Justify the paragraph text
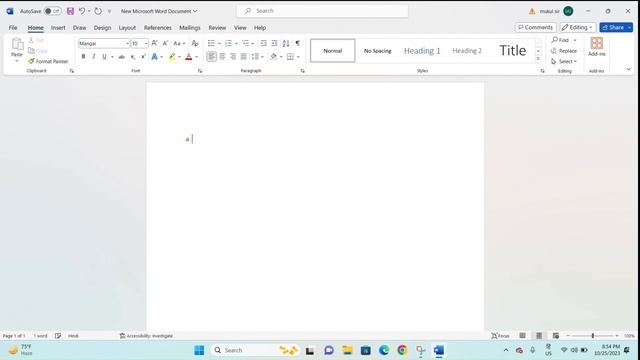This screenshot has height=360, width=640. pos(244,57)
